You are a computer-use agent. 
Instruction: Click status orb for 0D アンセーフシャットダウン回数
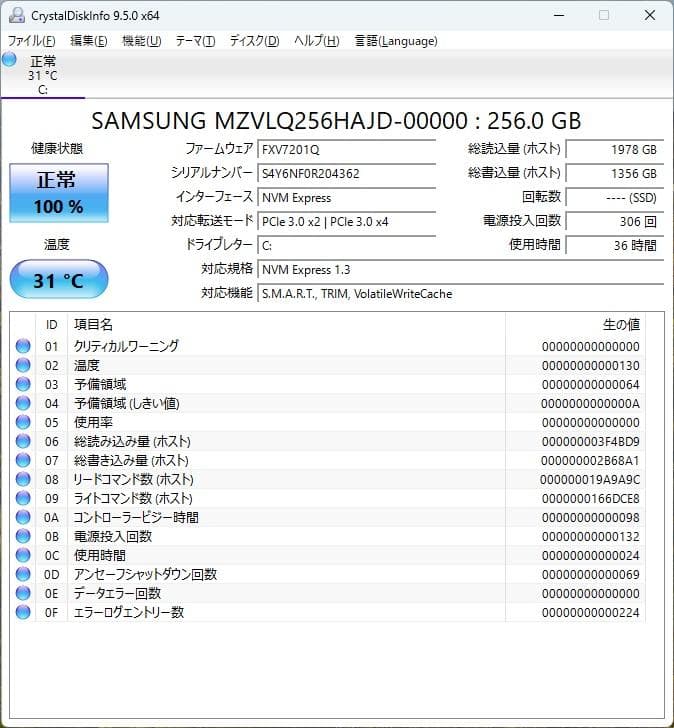23,574
